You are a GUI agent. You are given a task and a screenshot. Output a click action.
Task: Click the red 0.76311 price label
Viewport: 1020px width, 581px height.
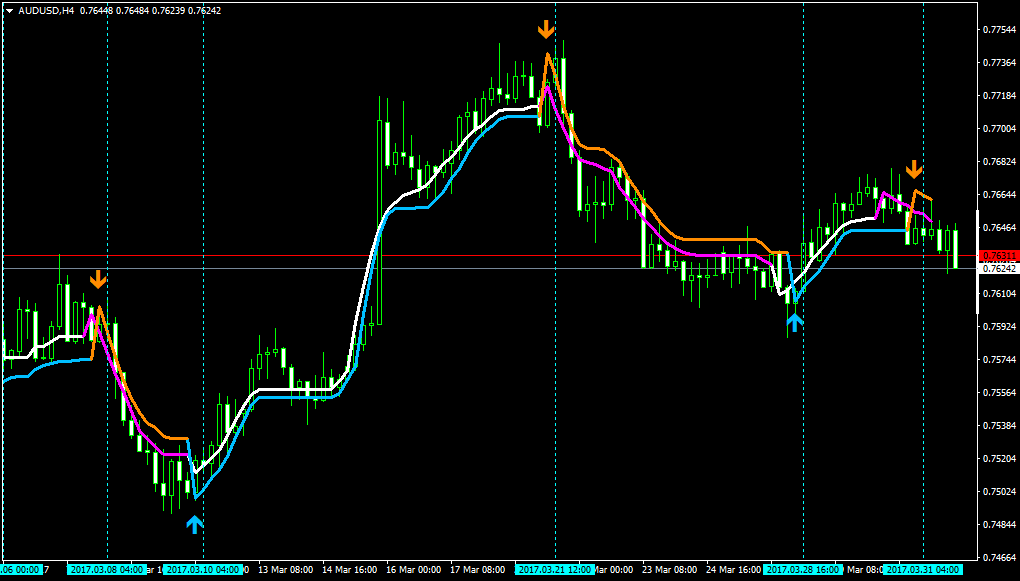[999, 256]
